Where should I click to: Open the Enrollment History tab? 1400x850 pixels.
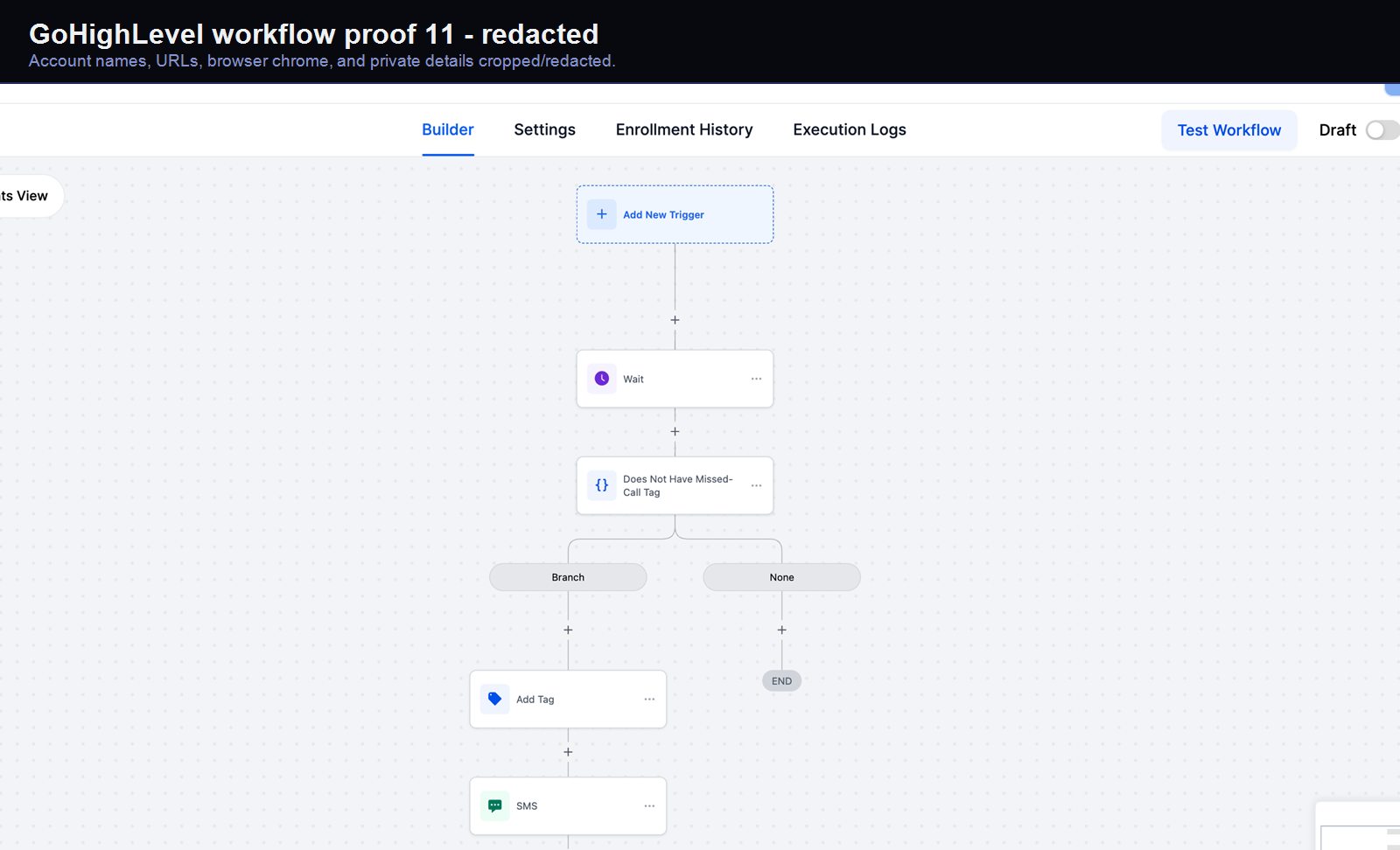[x=684, y=129]
